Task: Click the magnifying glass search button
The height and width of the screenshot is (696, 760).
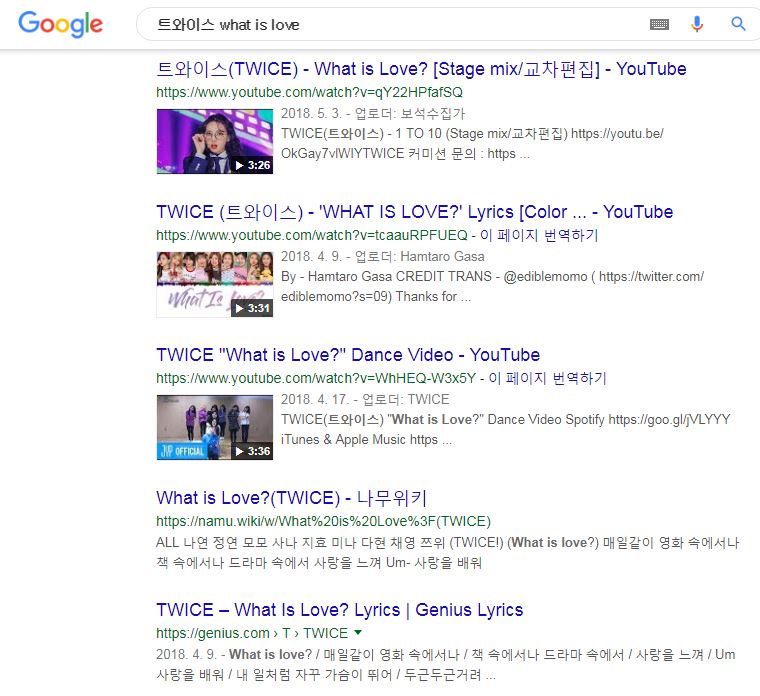Action: coord(738,24)
